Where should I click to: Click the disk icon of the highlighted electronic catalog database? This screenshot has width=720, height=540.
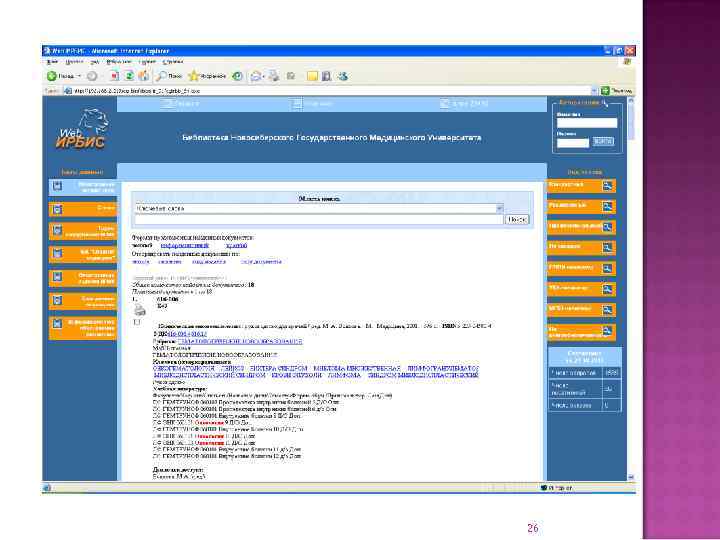point(57,186)
